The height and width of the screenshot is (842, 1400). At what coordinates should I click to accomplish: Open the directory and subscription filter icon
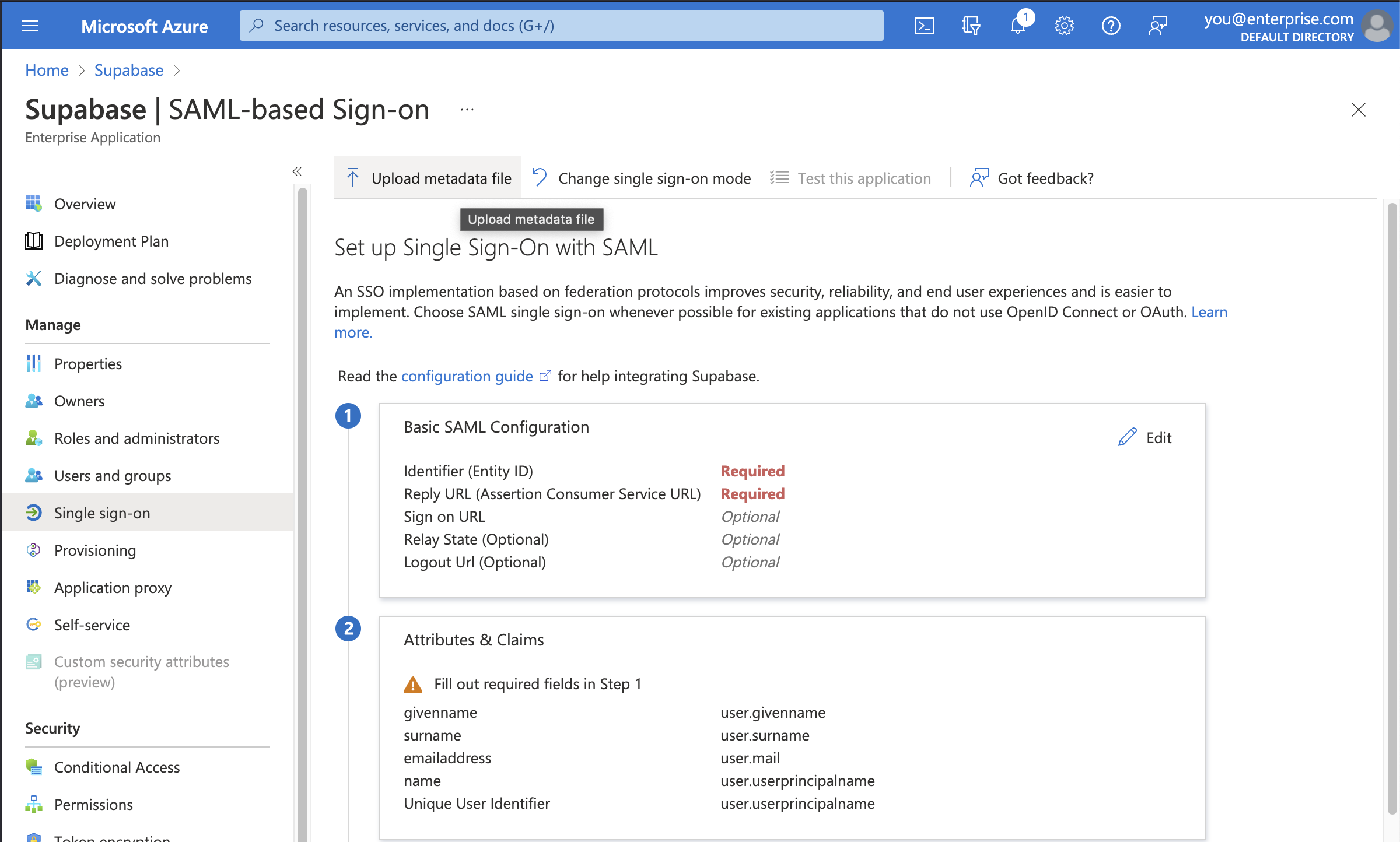click(971, 26)
